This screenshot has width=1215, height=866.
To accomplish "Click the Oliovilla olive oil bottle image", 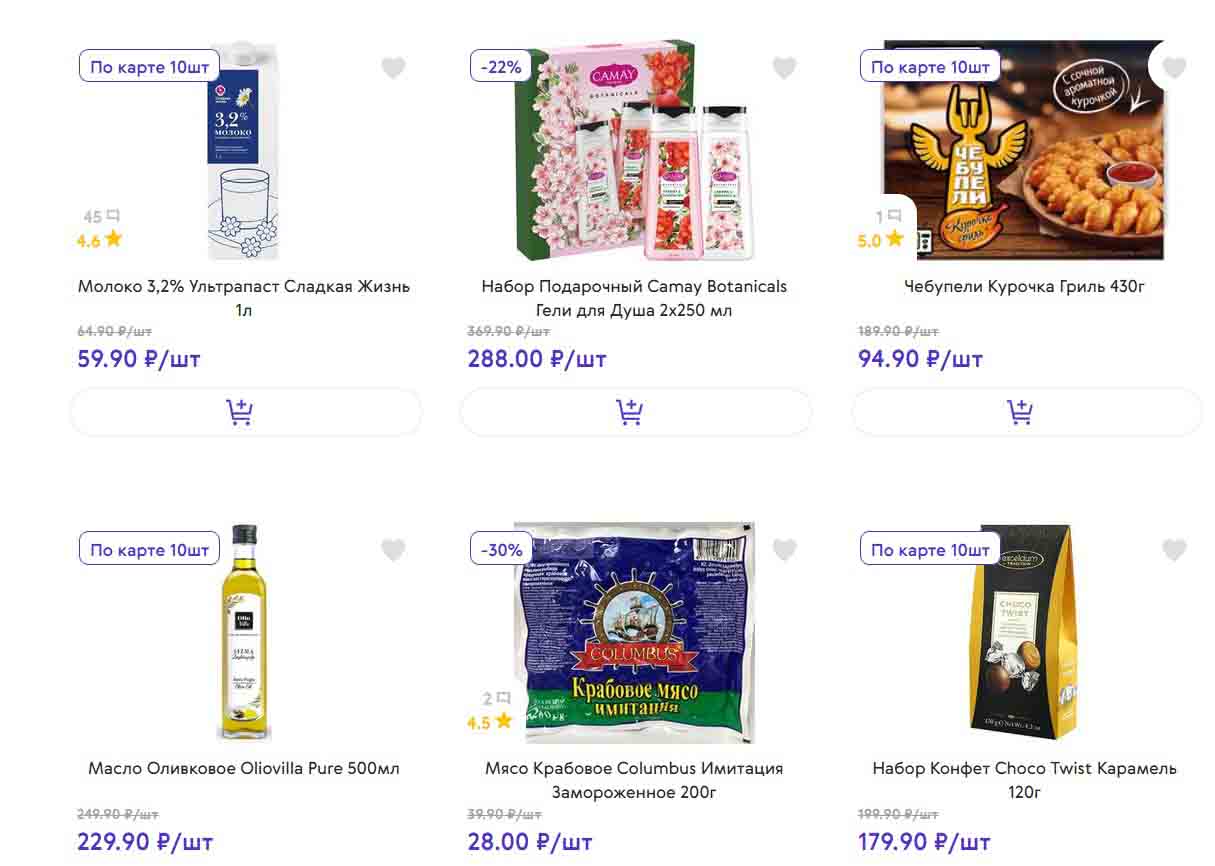I will pyautogui.click(x=244, y=632).
